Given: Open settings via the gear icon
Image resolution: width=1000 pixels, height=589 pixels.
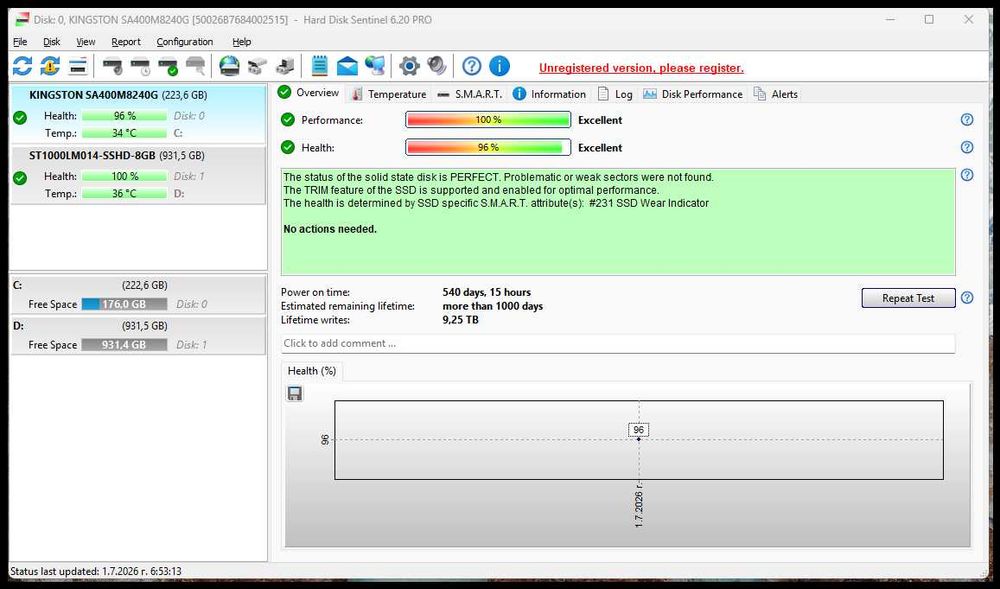Looking at the screenshot, I should coord(409,66).
